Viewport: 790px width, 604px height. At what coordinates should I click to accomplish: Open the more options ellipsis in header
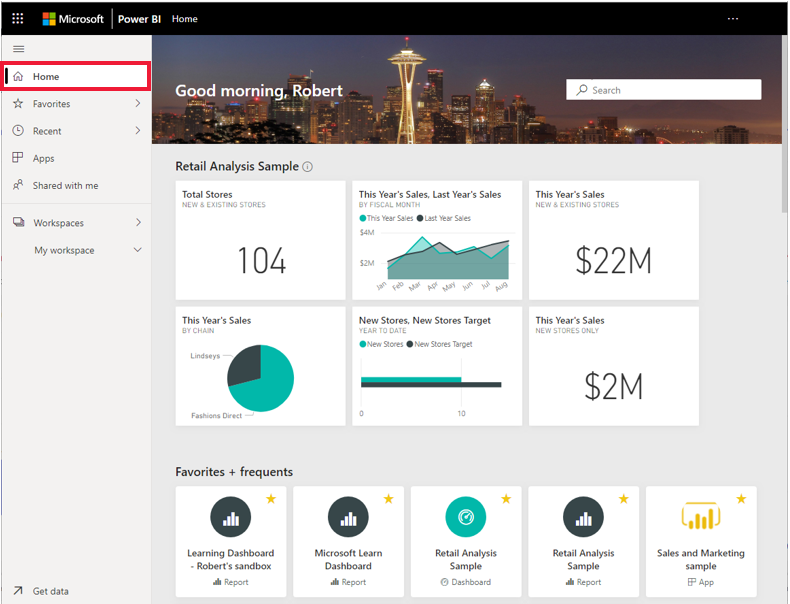tap(733, 19)
